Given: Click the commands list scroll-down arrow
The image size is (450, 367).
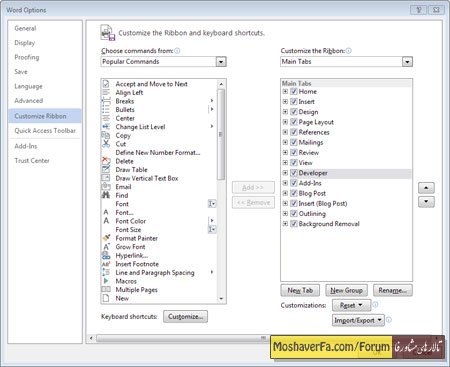Looking at the screenshot, I should 221,299.
